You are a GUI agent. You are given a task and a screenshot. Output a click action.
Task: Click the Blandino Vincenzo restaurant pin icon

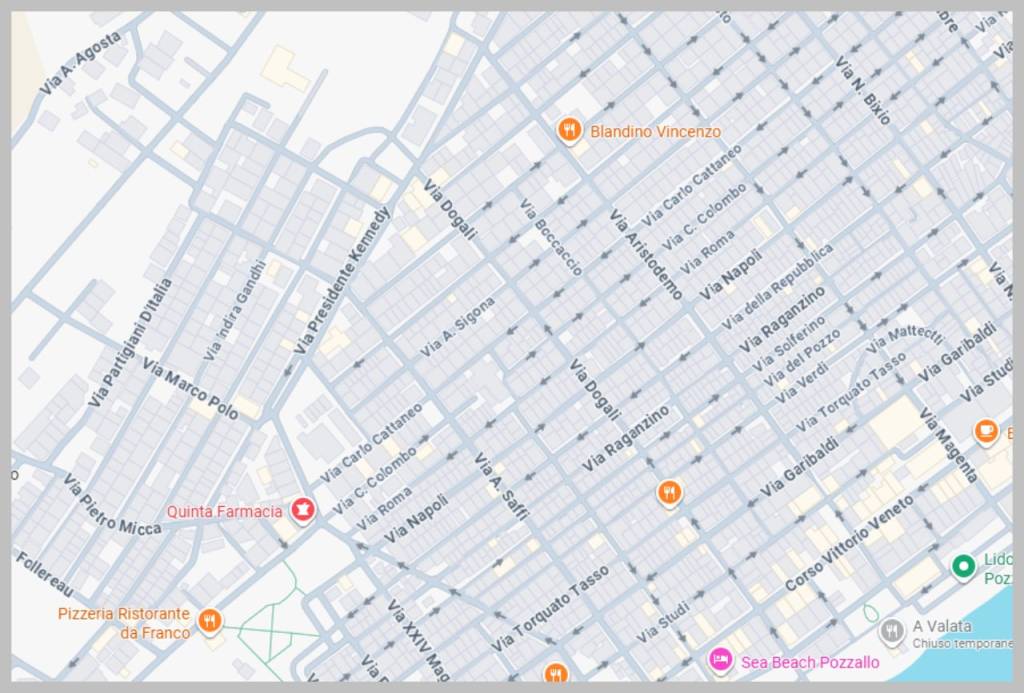pyautogui.click(x=569, y=130)
